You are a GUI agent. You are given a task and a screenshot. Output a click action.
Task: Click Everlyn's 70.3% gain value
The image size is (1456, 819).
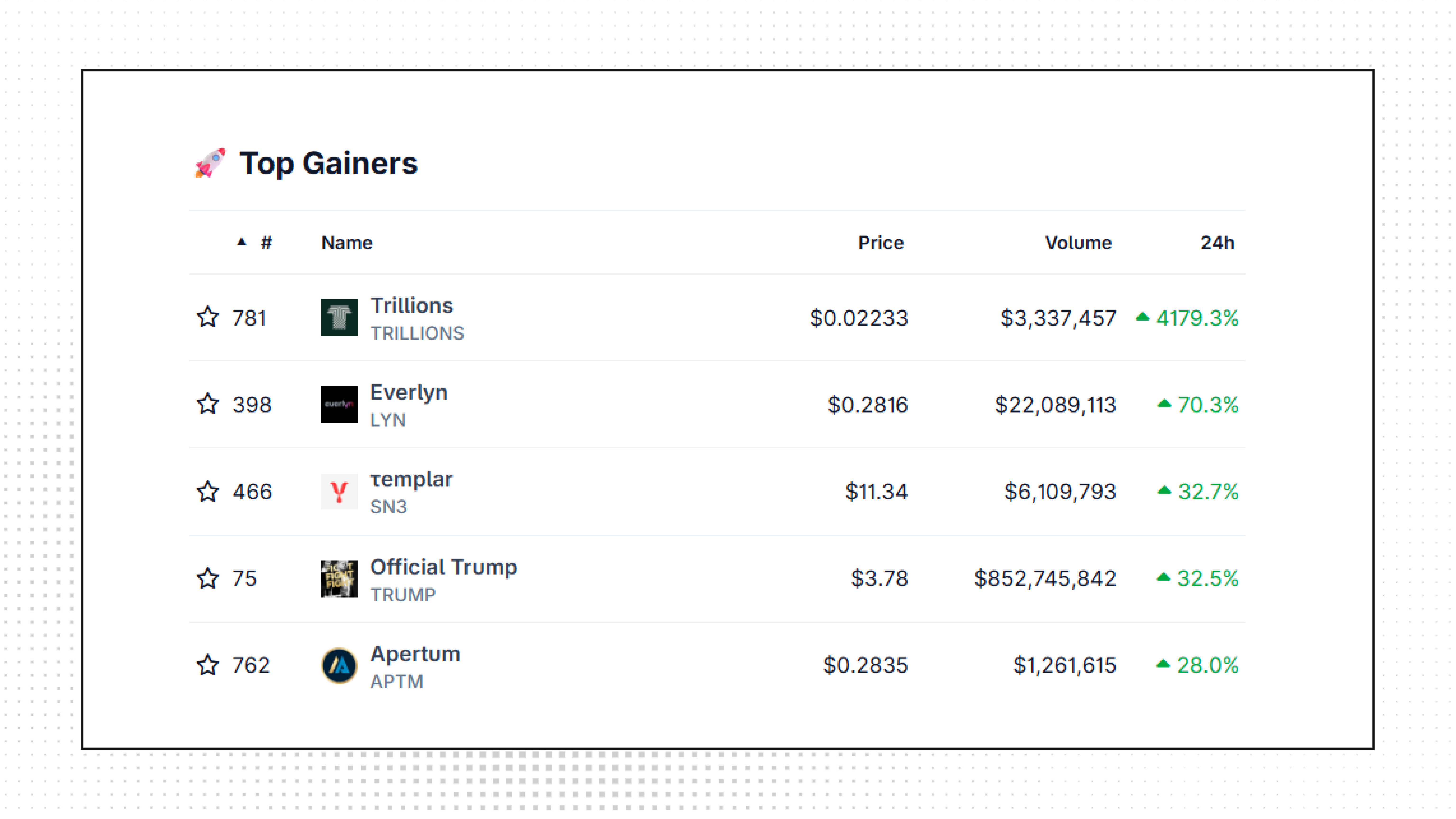1207,405
